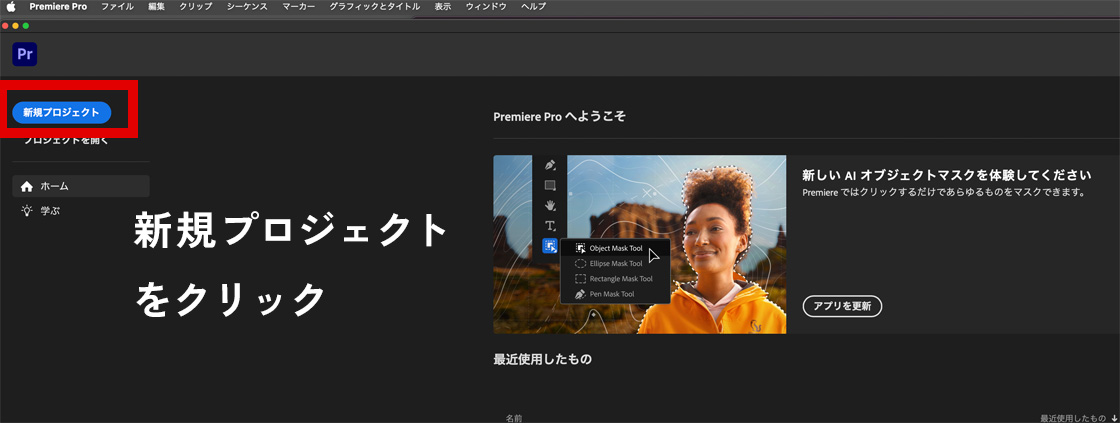Open the ファイル menu

click(x=117, y=7)
